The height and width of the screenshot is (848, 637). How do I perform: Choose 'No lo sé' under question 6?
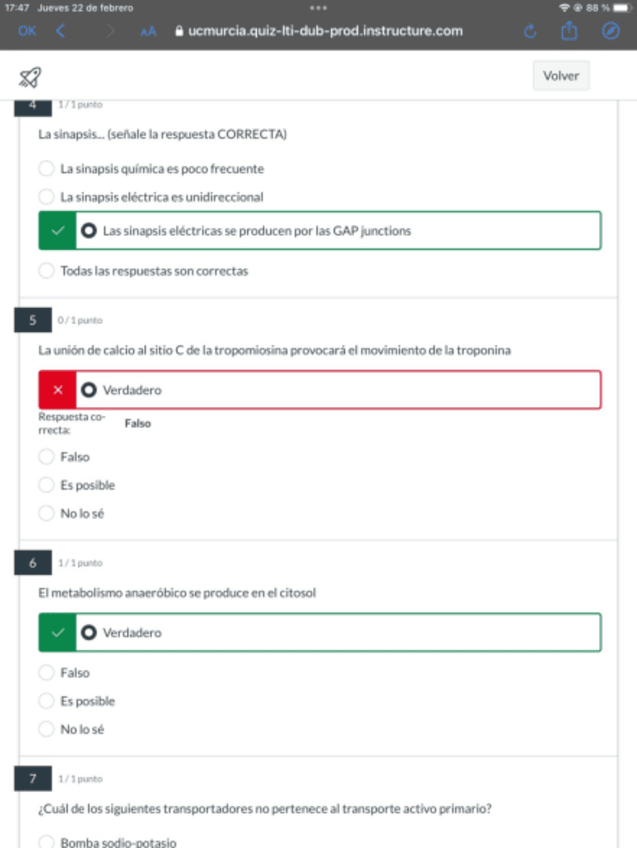click(46, 729)
